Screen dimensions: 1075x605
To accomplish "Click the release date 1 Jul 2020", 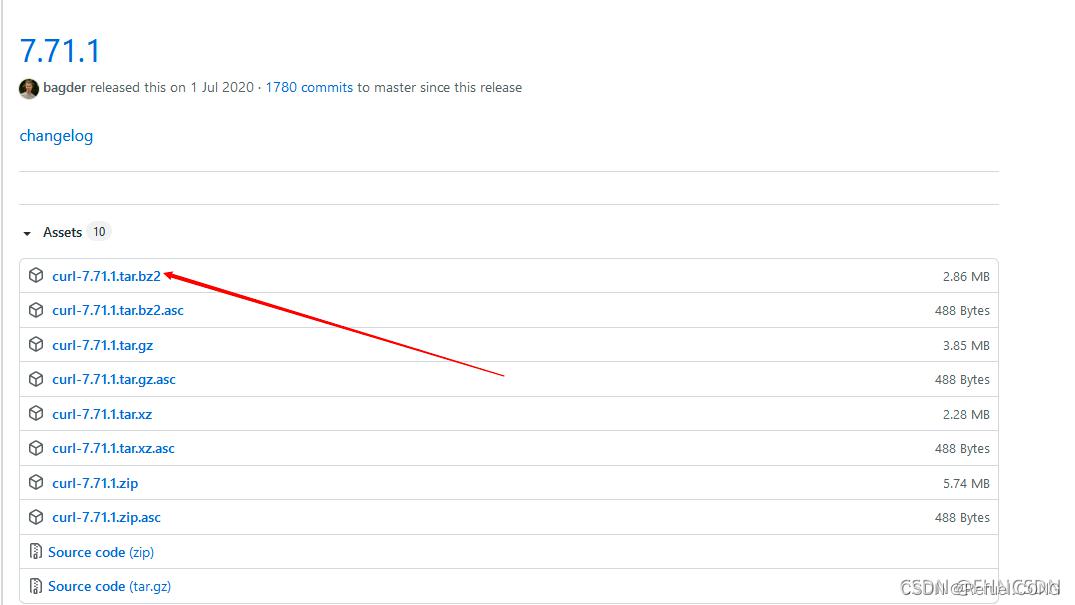I will coord(222,88).
